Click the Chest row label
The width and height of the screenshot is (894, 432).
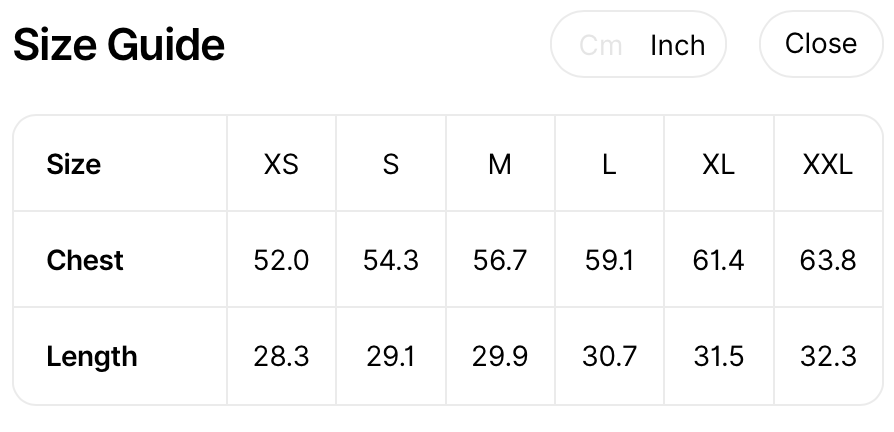pyautogui.click(x=85, y=260)
